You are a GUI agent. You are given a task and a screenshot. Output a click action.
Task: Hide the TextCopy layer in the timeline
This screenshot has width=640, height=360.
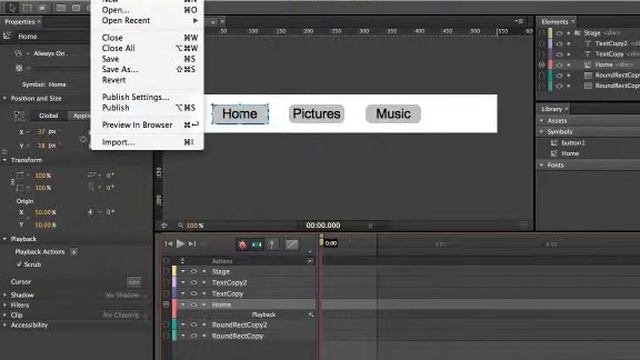point(193,293)
